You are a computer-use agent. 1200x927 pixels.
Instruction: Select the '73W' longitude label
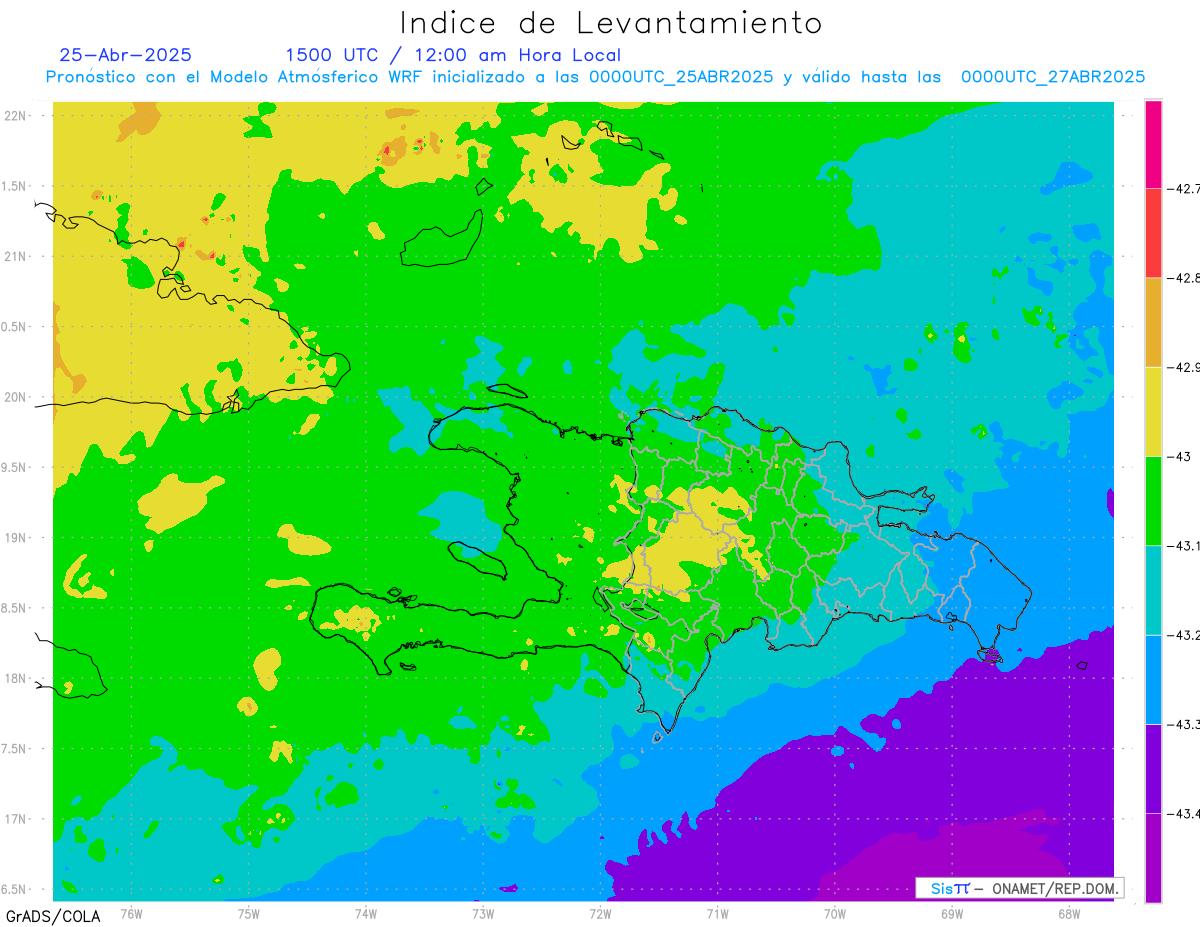tap(483, 913)
